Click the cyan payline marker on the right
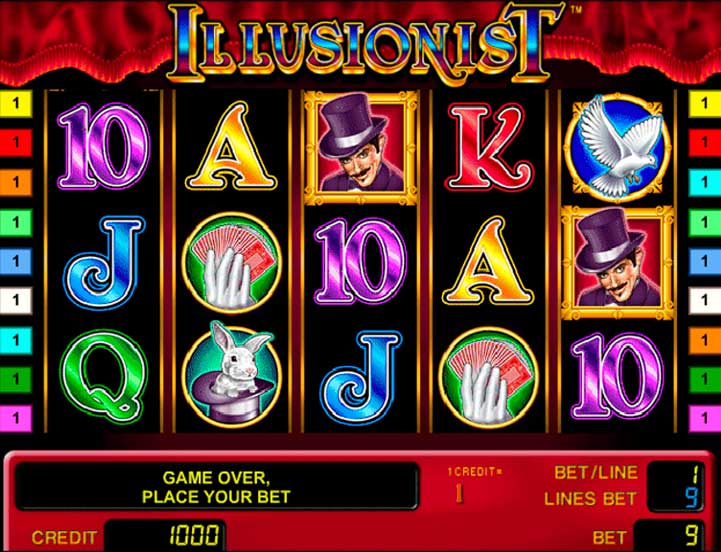This screenshot has height=552, width=721. [704, 182]
